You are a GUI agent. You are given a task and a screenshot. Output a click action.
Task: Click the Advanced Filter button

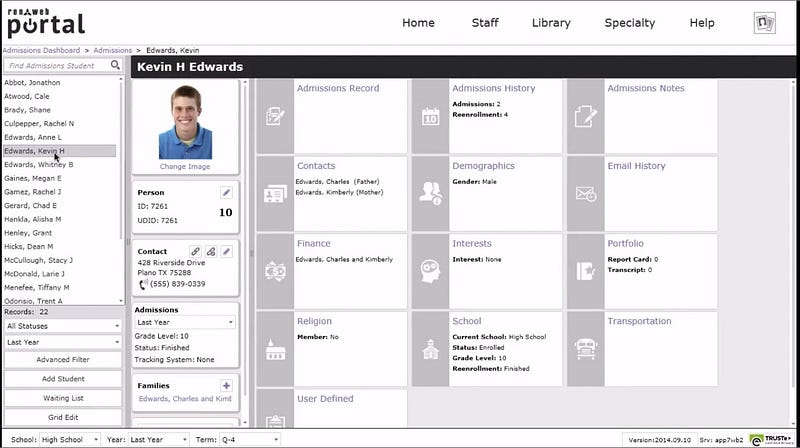tap(63, 360)
